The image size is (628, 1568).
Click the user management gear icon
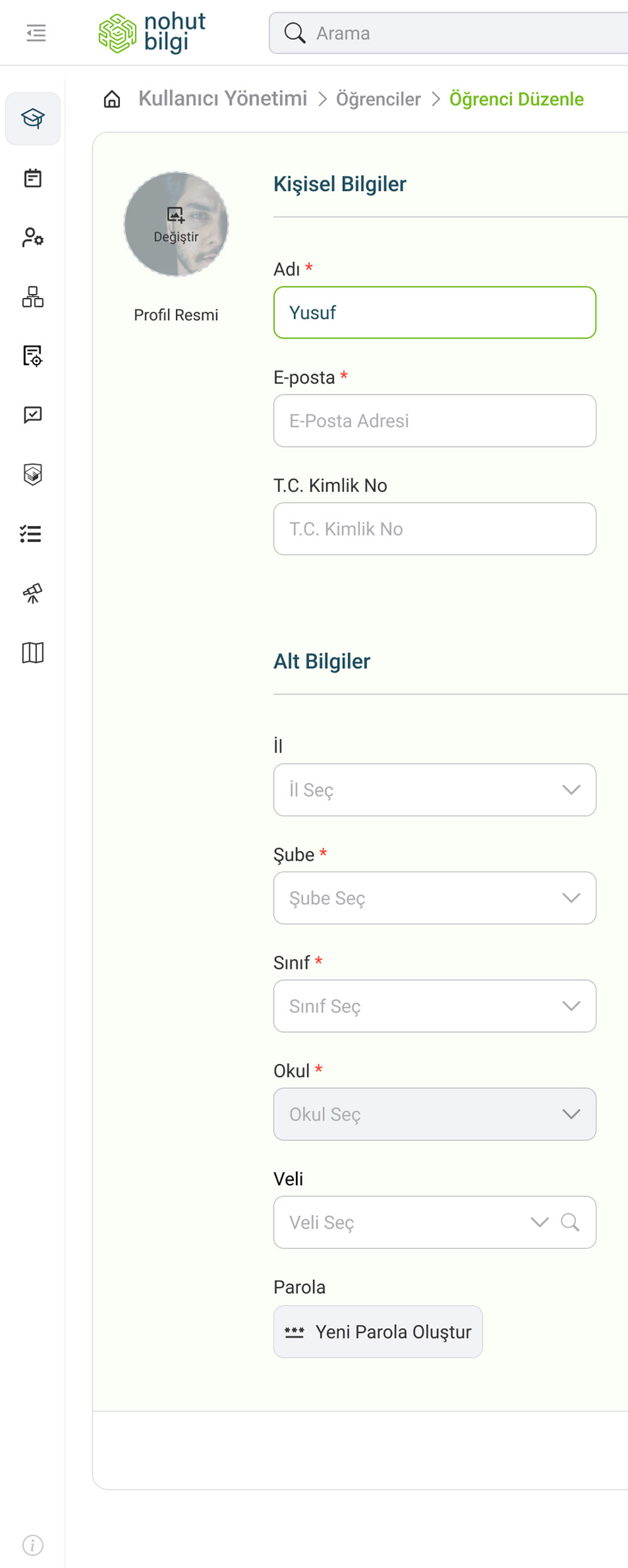[x=33, y=238]
